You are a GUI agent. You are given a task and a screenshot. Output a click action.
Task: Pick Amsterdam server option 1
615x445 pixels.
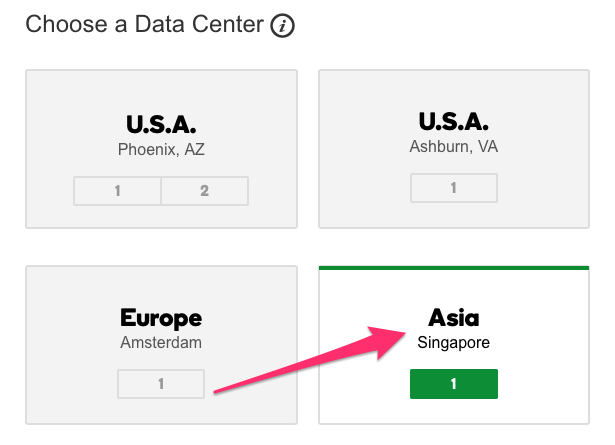[x=161, y=384]
